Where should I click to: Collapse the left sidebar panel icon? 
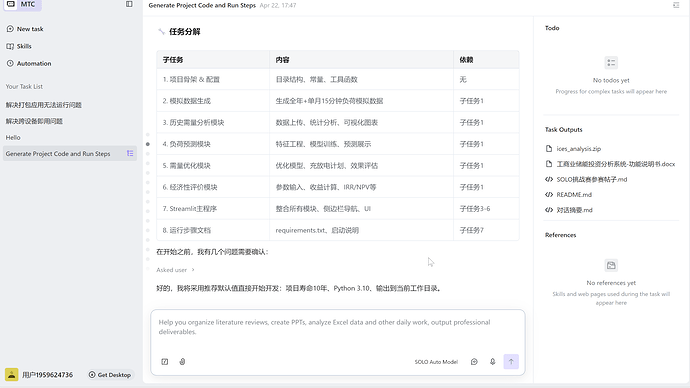pos(129,4)
